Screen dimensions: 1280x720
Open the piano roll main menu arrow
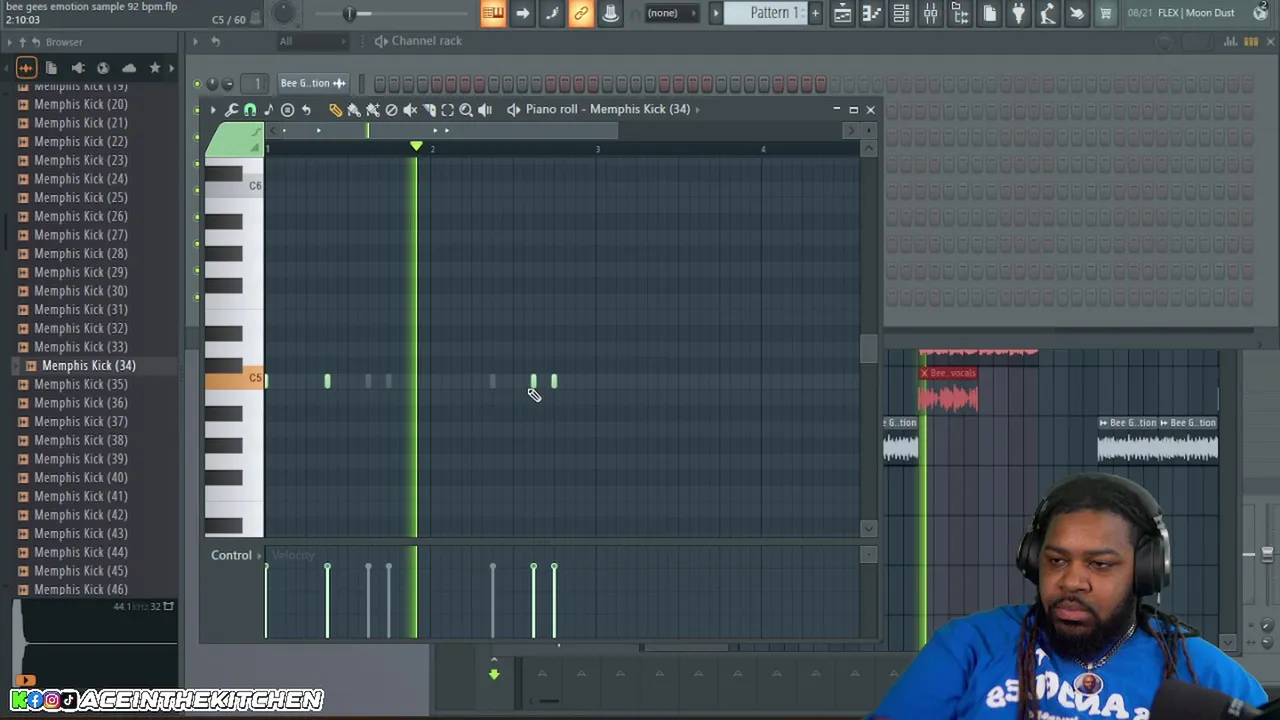212,110
